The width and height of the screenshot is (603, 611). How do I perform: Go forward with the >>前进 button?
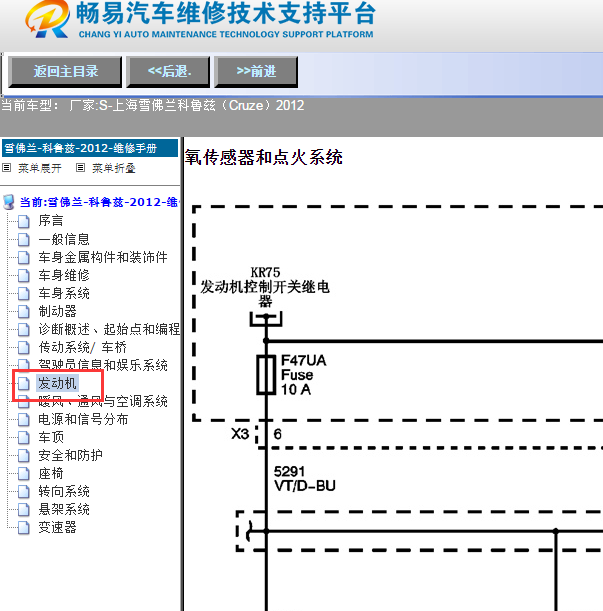(x=256, y=72)
